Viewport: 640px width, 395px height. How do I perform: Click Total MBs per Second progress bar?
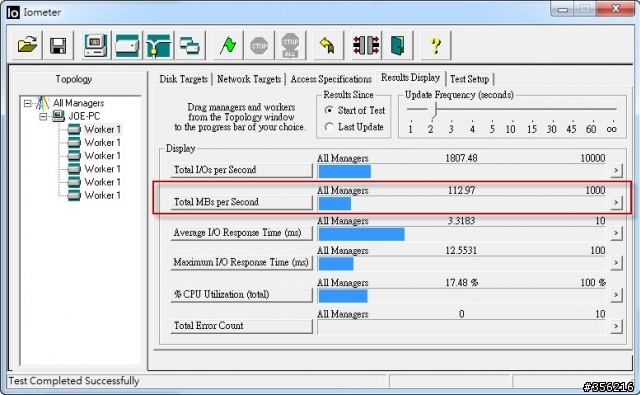pyautogui.click(x=462, y=204)
